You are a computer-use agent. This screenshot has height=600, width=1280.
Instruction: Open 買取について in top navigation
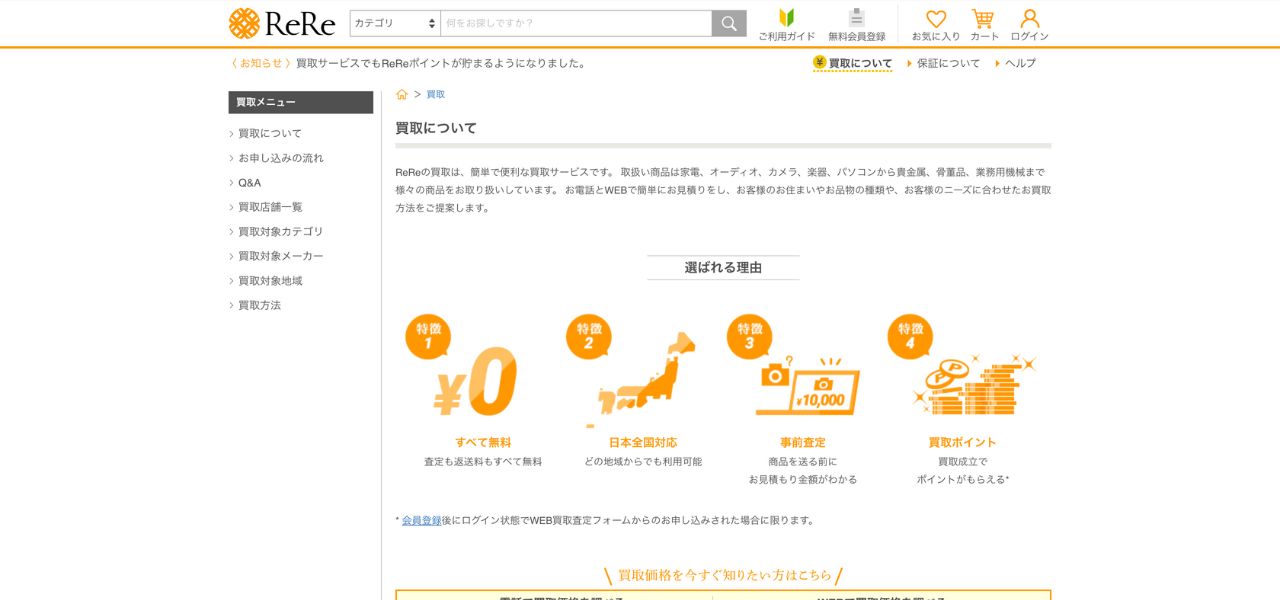click(860, 63)
